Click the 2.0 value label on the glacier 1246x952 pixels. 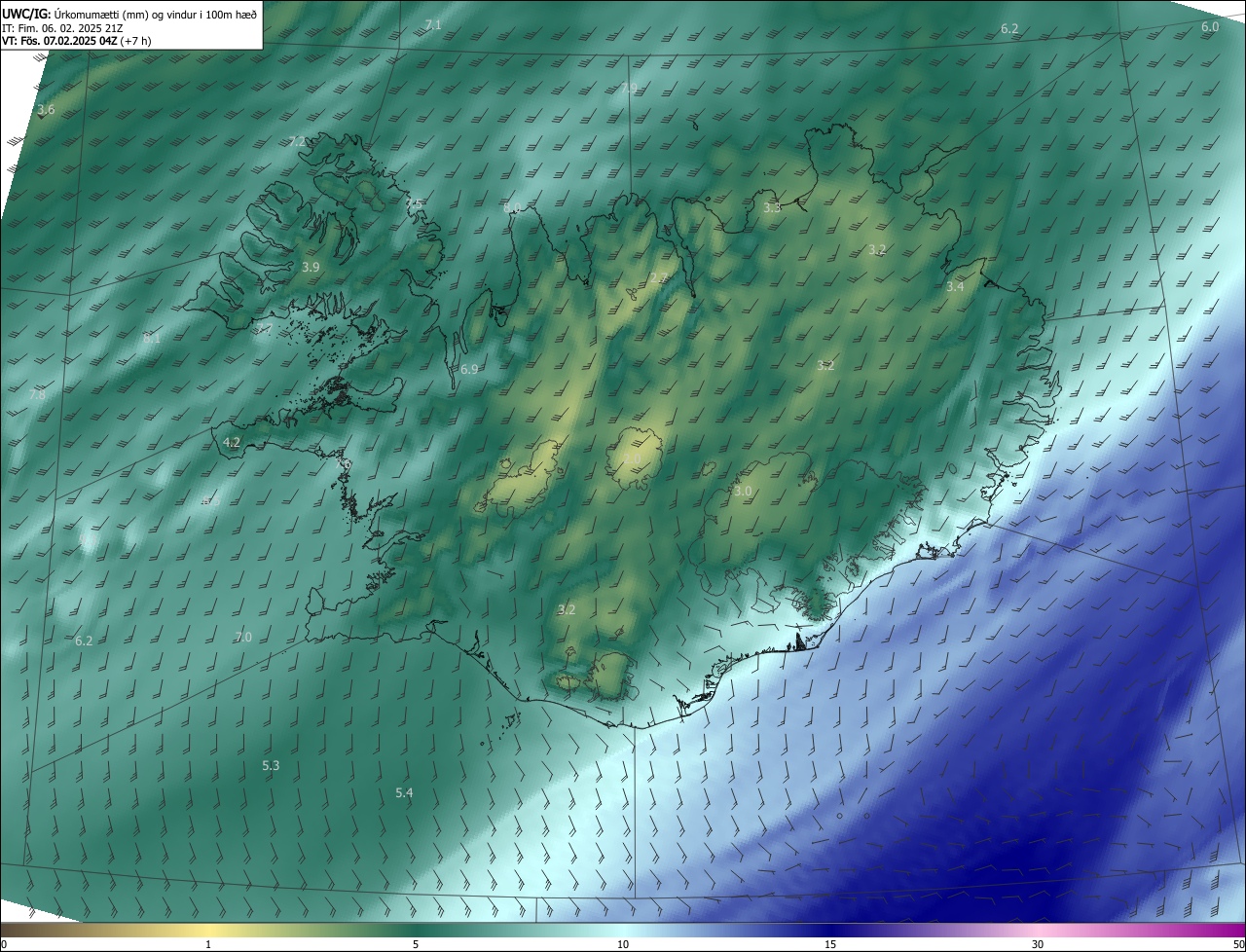pyautogui.click(x=632, y=460)
